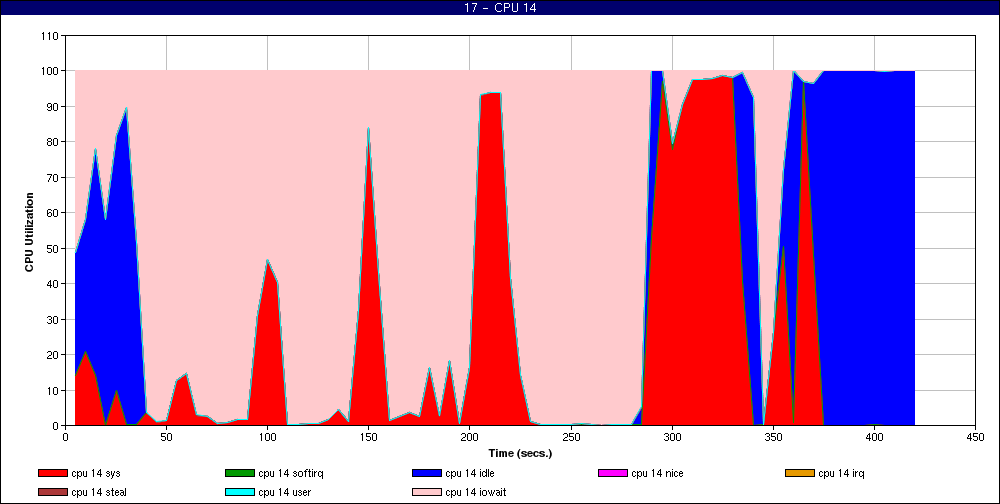Click the 400 tick label on time axis
The height and width of the screenshot is (504, 1000).
(x=874, y=437)
